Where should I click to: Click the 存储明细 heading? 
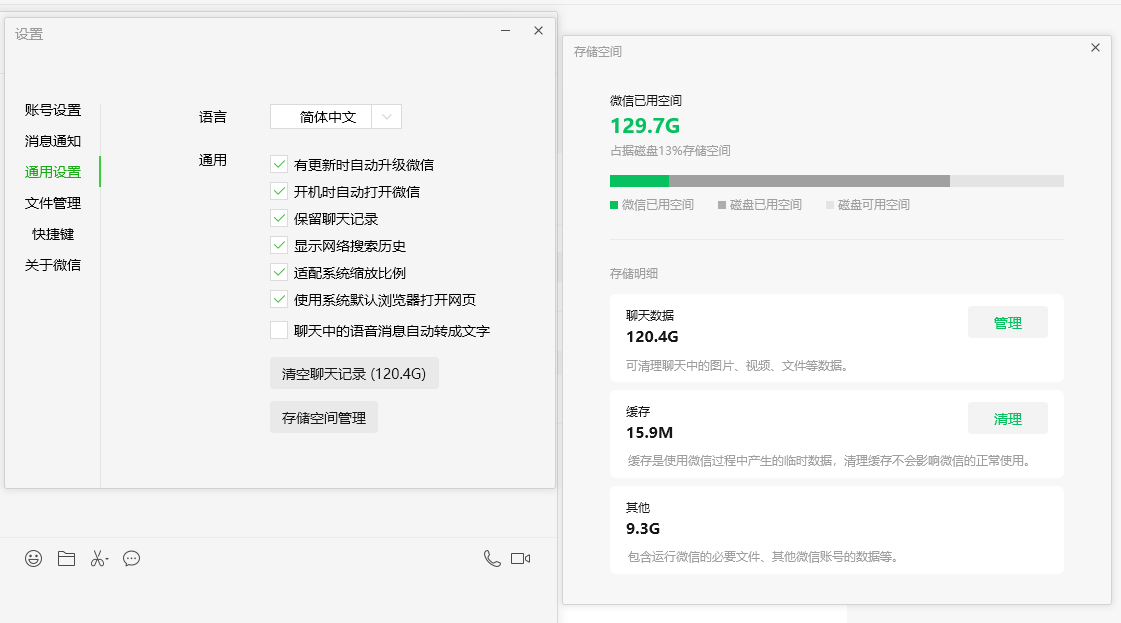633,273
